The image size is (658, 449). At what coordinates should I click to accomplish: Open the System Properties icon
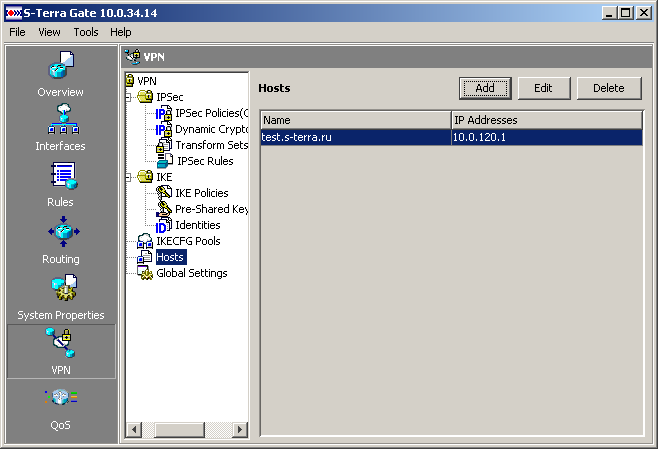tap(64, 287)
